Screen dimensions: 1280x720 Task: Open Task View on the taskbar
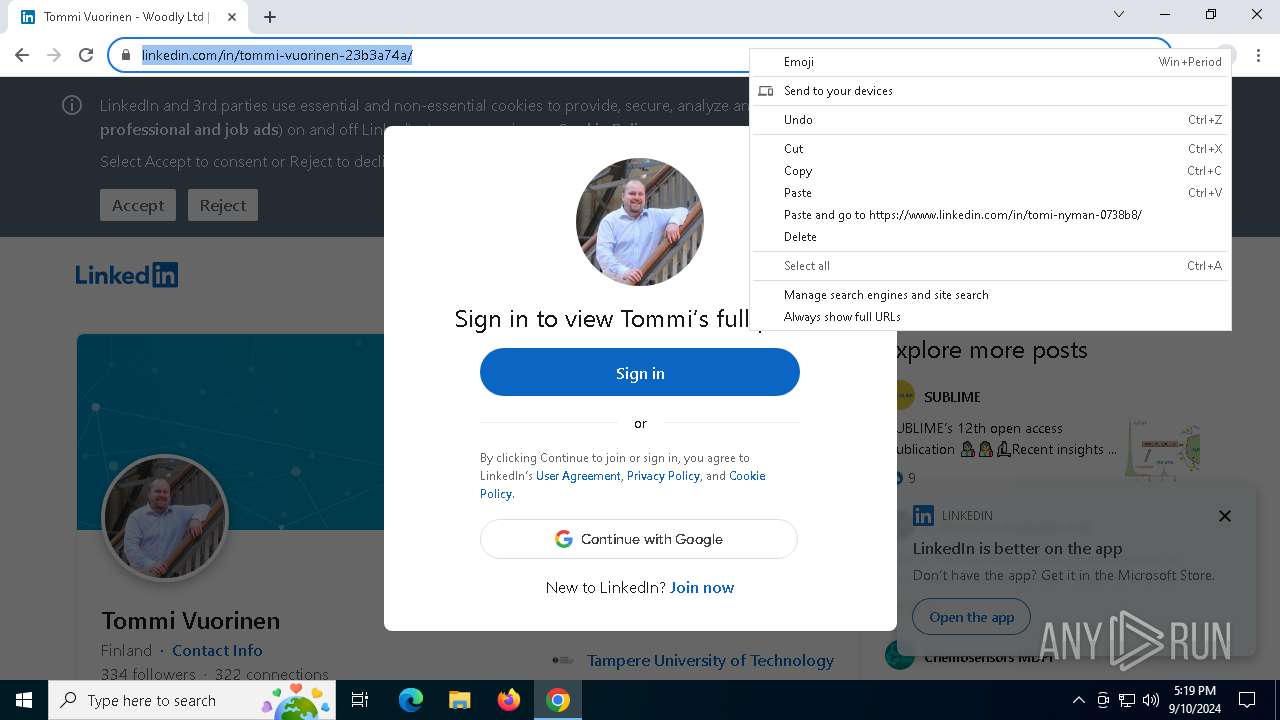[x=360, y=700]
